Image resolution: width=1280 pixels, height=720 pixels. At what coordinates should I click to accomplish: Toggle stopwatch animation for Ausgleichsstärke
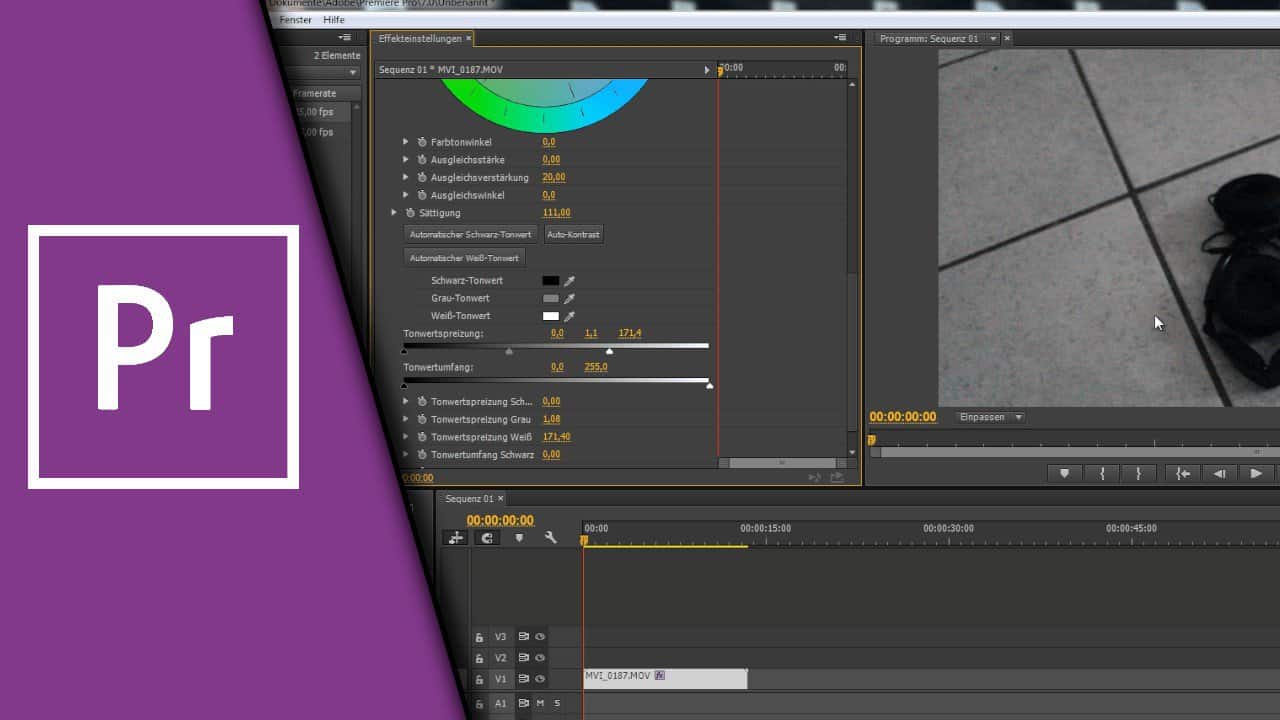click(x=422, y=160)
